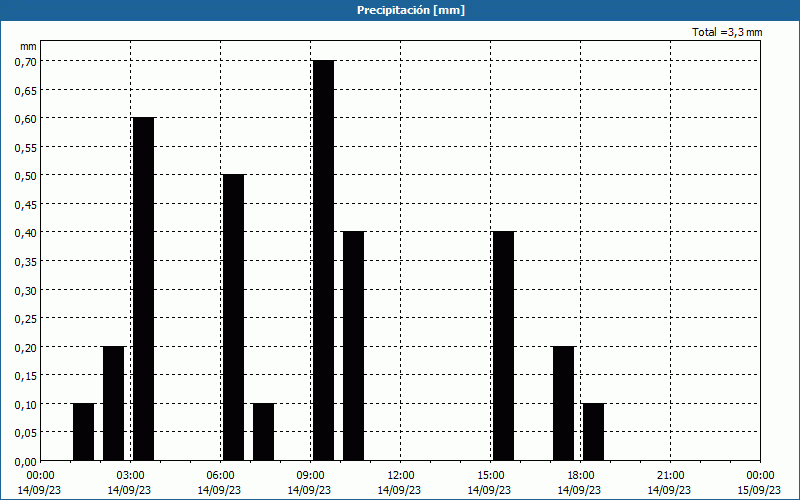Image resolution: width=800 pixels, height=500 pixels.
Task: Click the 0,70 y-axis label
Action: 26,61
